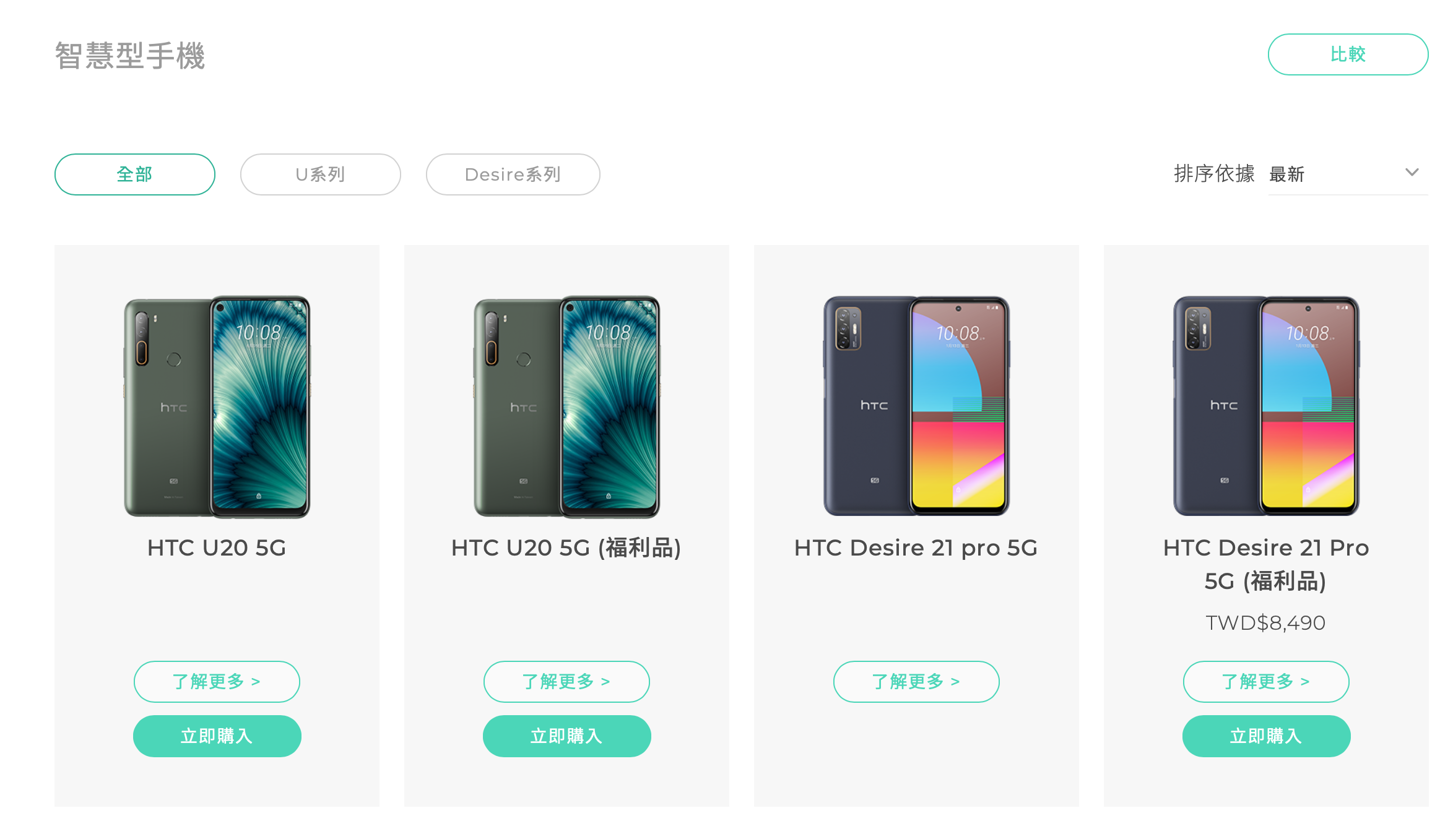Click the 比較 compare button

[x=1348, y=54]
